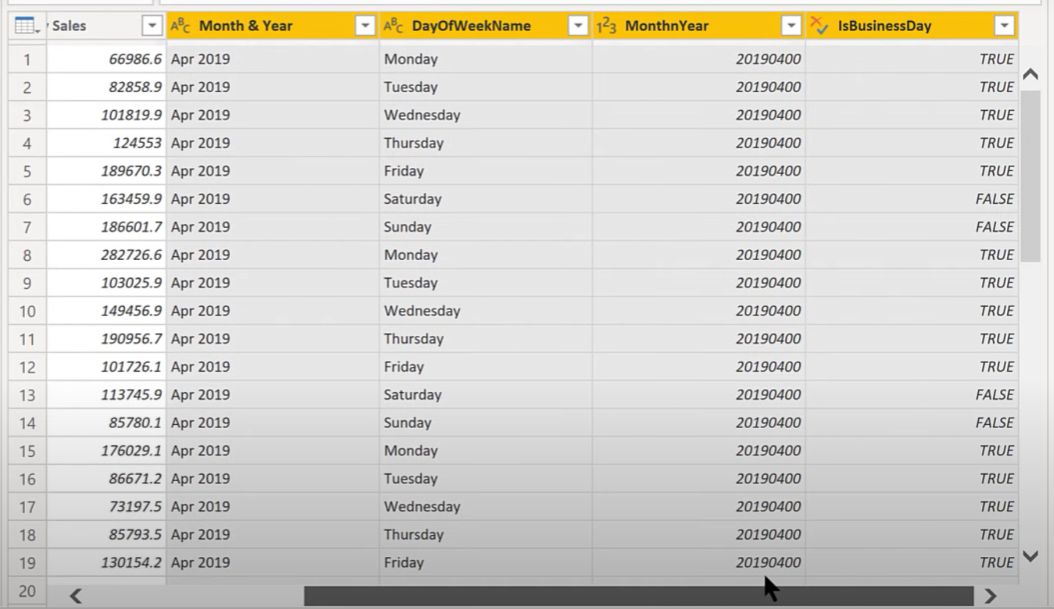The height and width of the screenshot is (609, 1054).
Task: Click Sales value 163459.9
Action: (132, 199)
